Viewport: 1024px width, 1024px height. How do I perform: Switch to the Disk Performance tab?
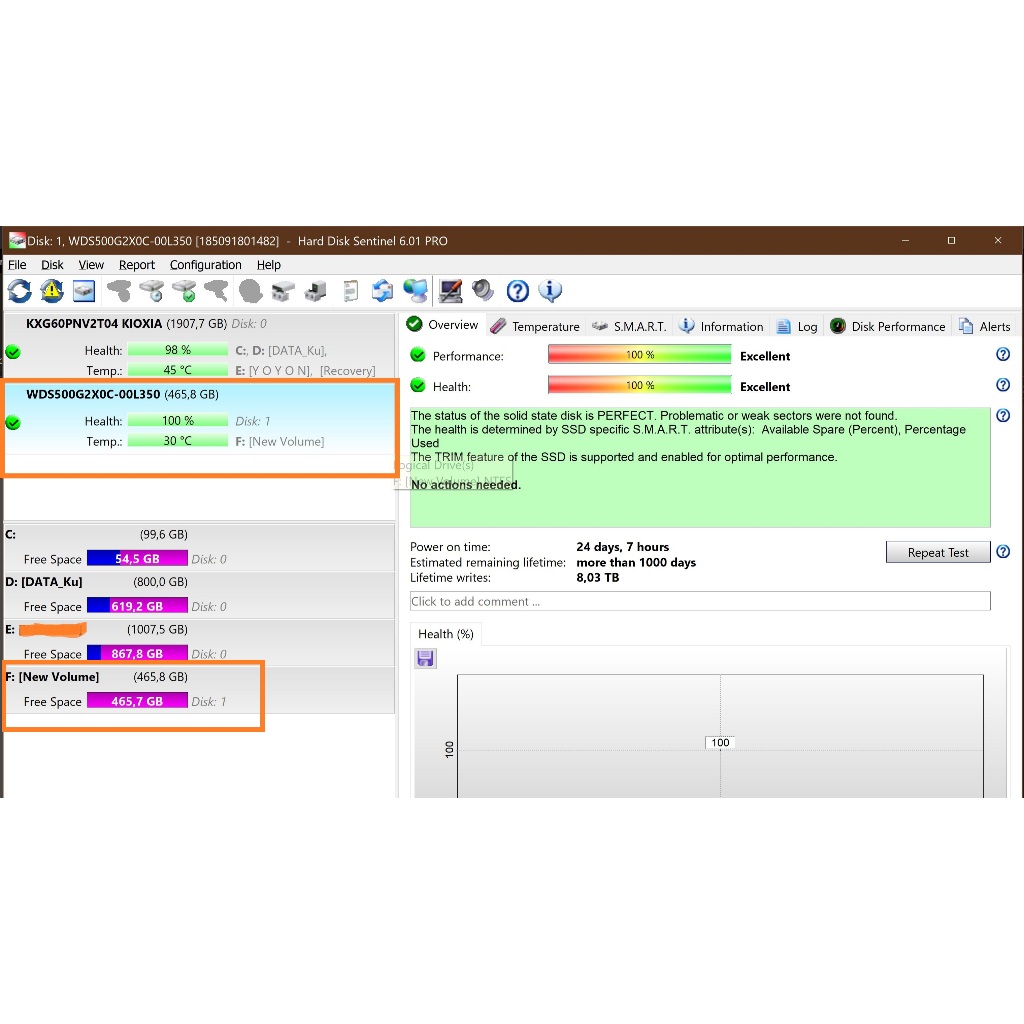888,326
